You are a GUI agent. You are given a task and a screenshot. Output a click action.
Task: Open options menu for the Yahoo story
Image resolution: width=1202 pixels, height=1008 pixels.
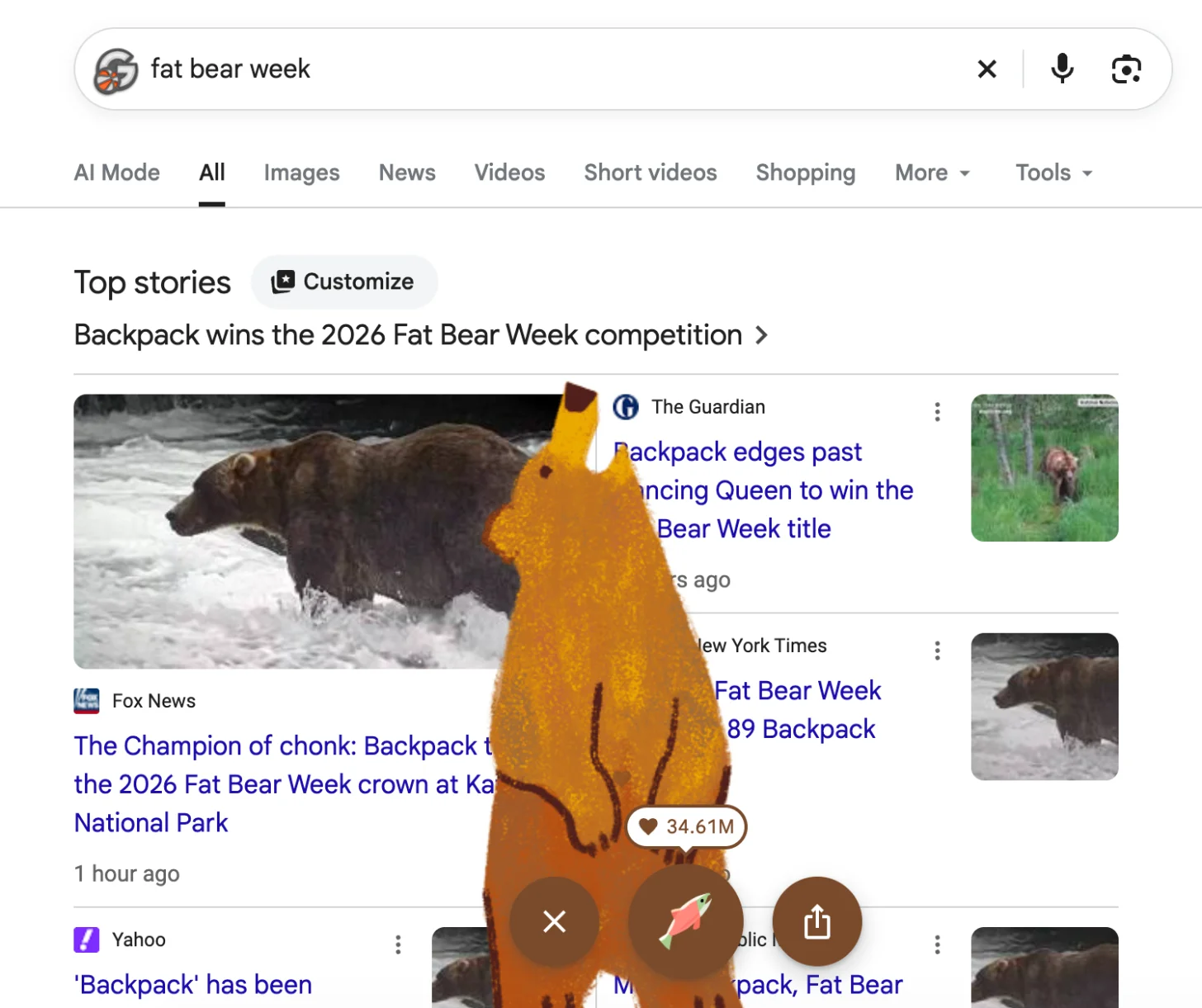[x=398, y=944]
